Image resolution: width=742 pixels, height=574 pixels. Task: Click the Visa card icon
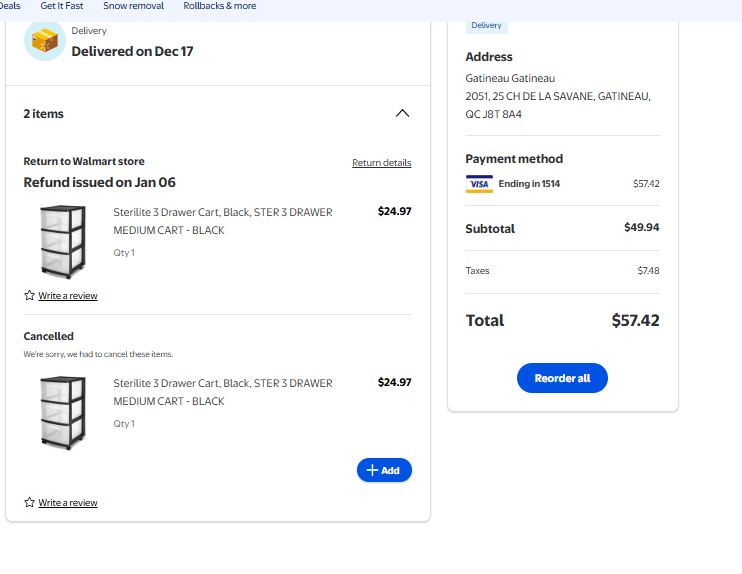pyautogui.click(x=480, y=184)
